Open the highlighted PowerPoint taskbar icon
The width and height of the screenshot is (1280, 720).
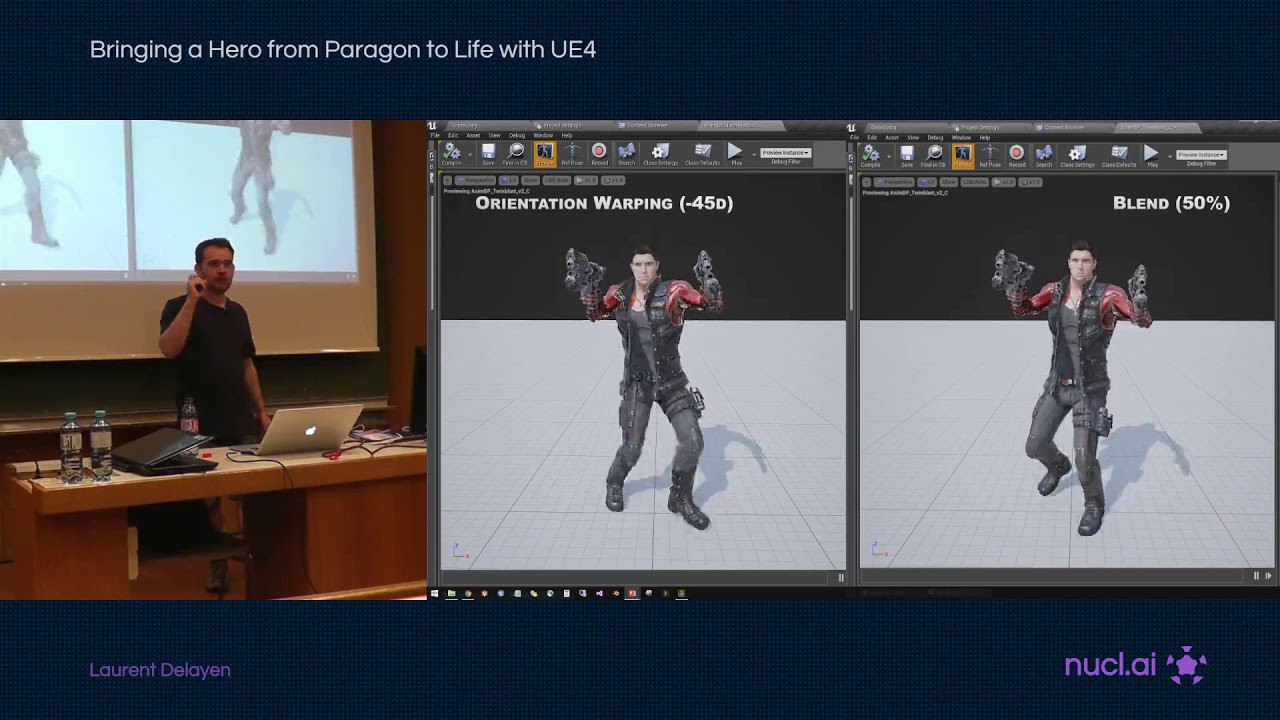tap(632, 593)
